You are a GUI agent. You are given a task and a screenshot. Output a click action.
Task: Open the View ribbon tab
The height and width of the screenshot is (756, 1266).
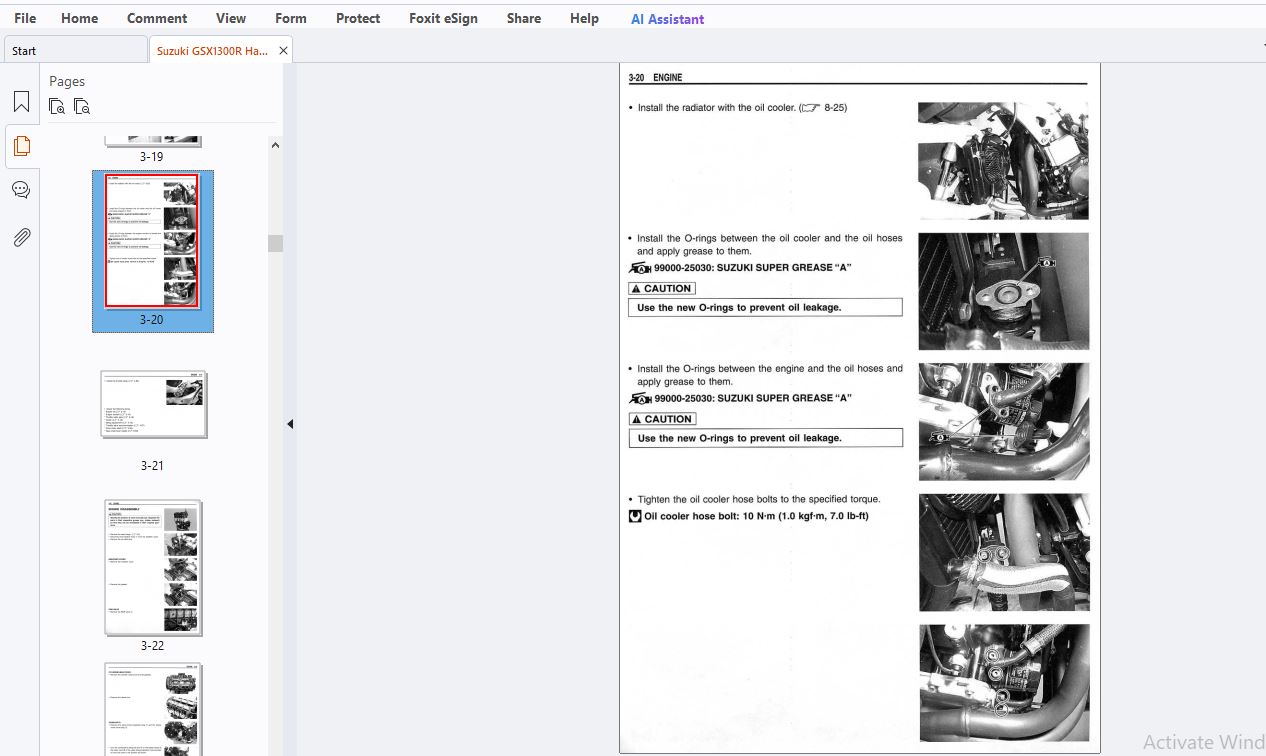(x=231, y=18)
